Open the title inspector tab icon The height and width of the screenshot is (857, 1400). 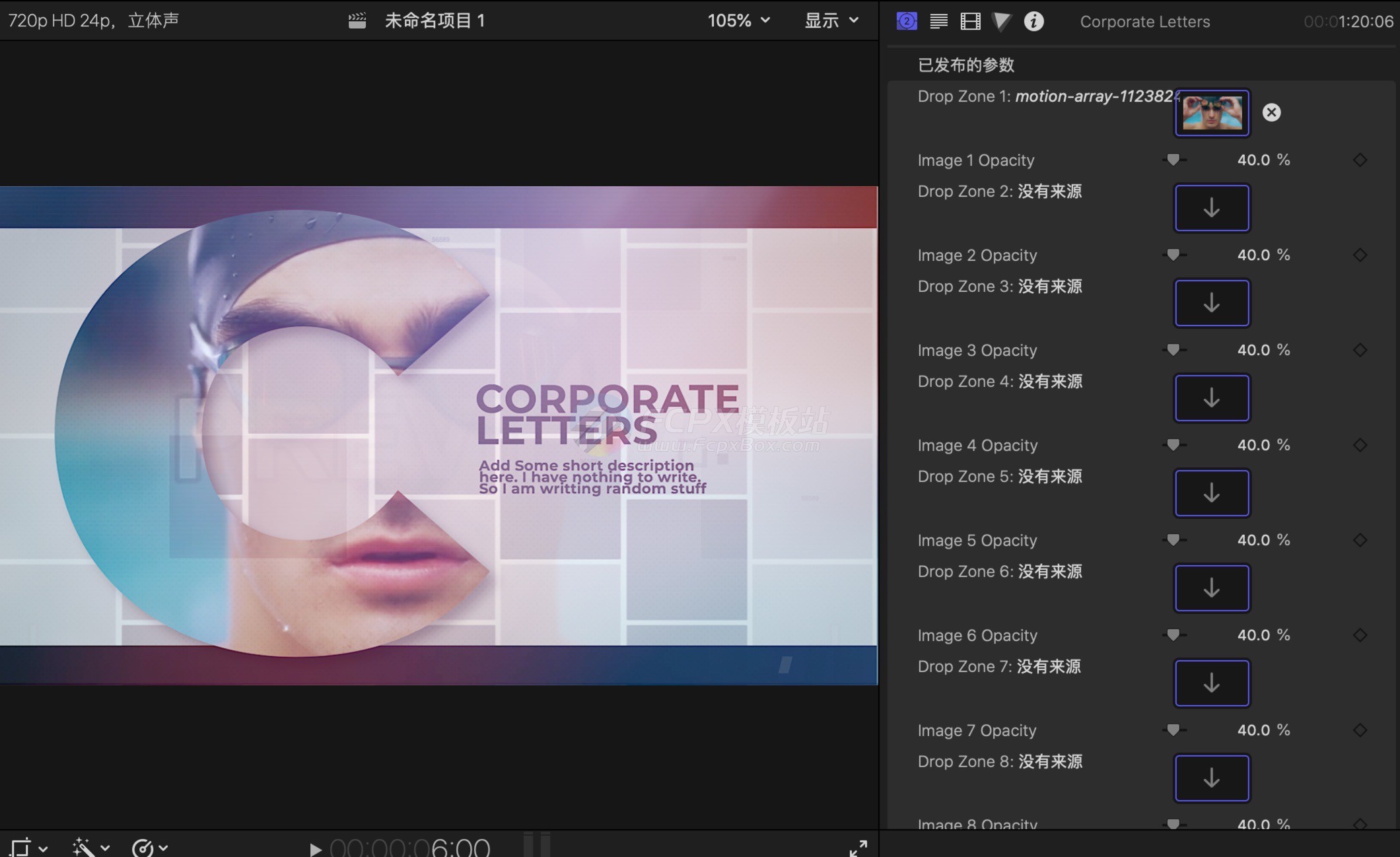[907, 21]
